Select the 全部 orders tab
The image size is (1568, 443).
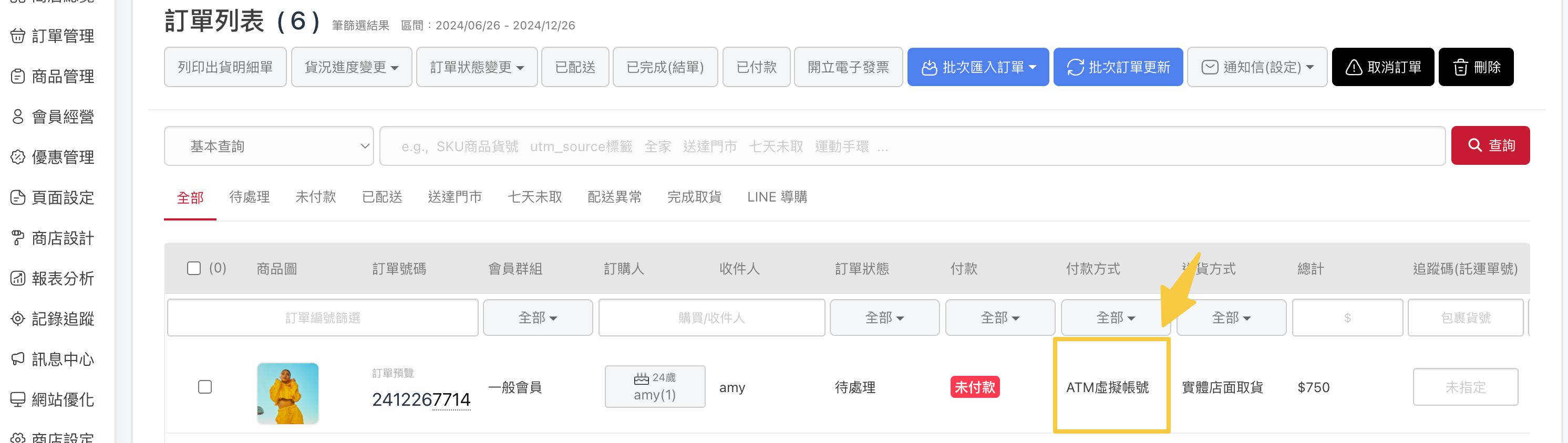(x=190, y=197)
